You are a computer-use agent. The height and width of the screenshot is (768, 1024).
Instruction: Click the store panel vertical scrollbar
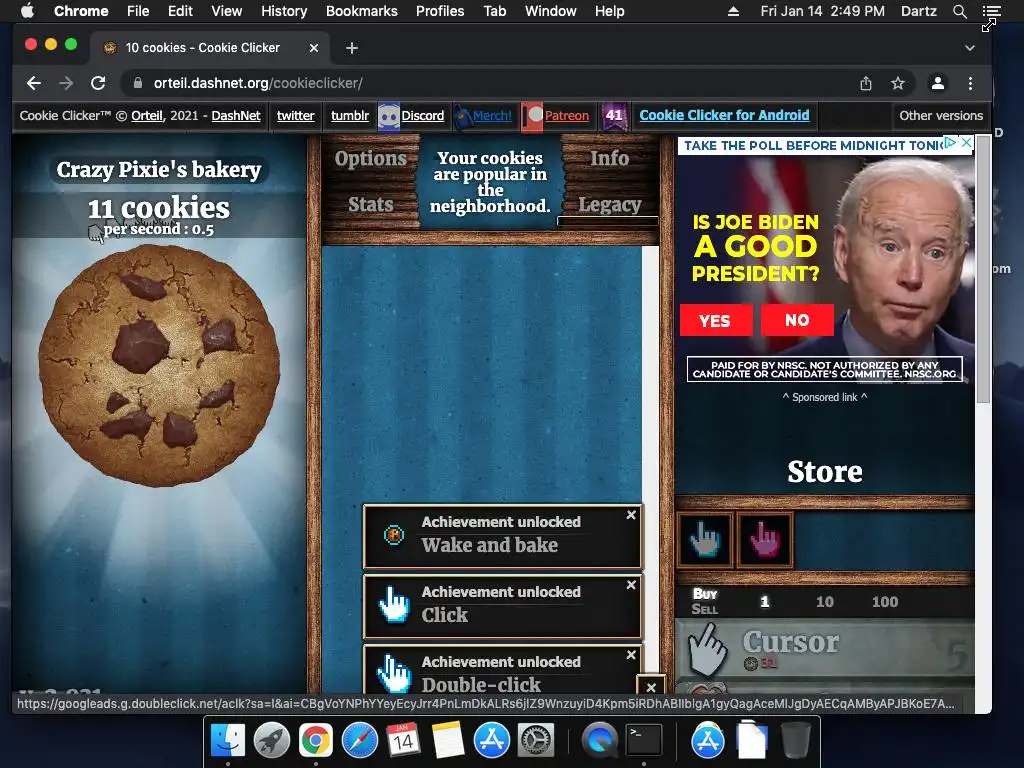tap(983, 269)
